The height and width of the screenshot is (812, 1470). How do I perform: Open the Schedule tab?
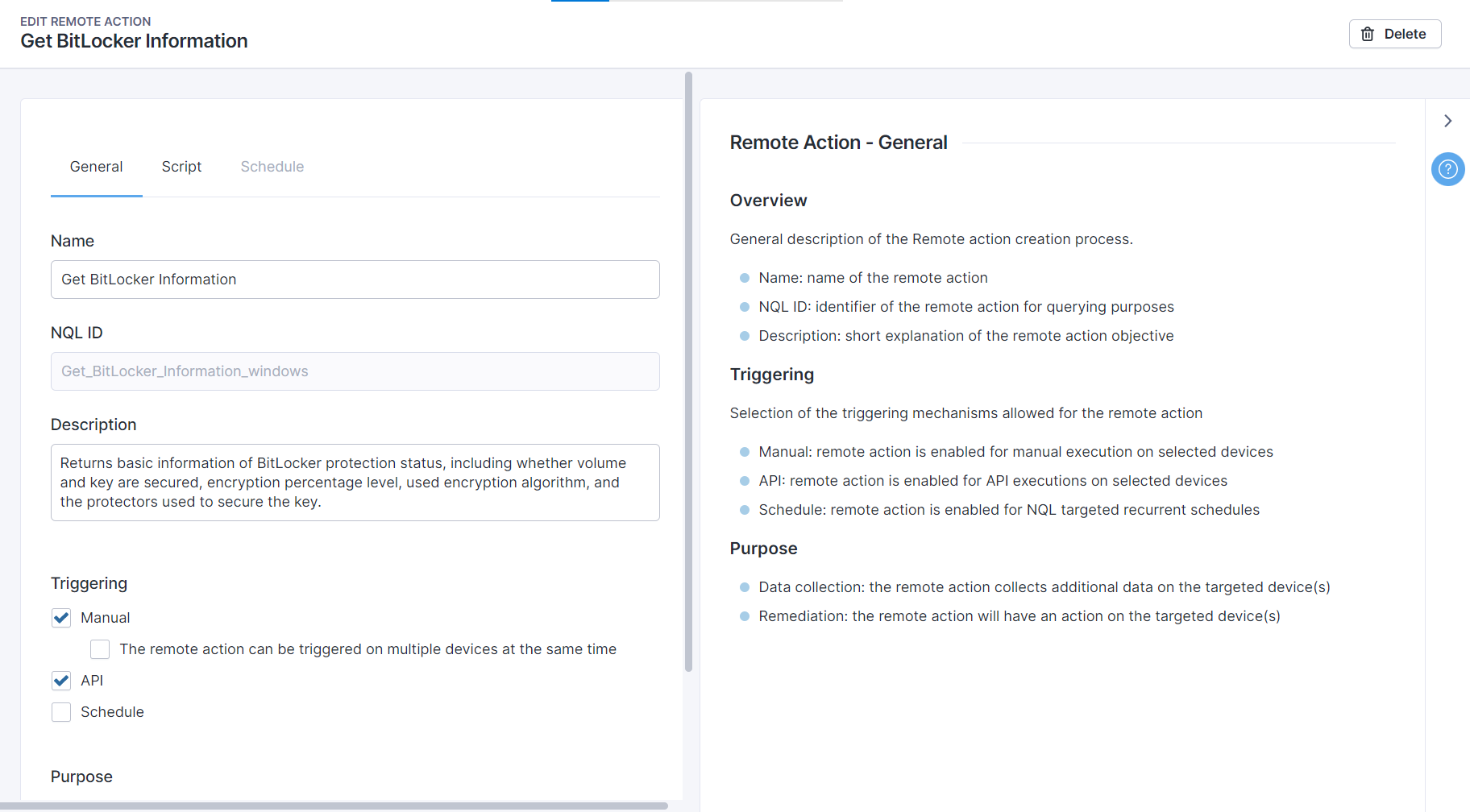point(272,167)
